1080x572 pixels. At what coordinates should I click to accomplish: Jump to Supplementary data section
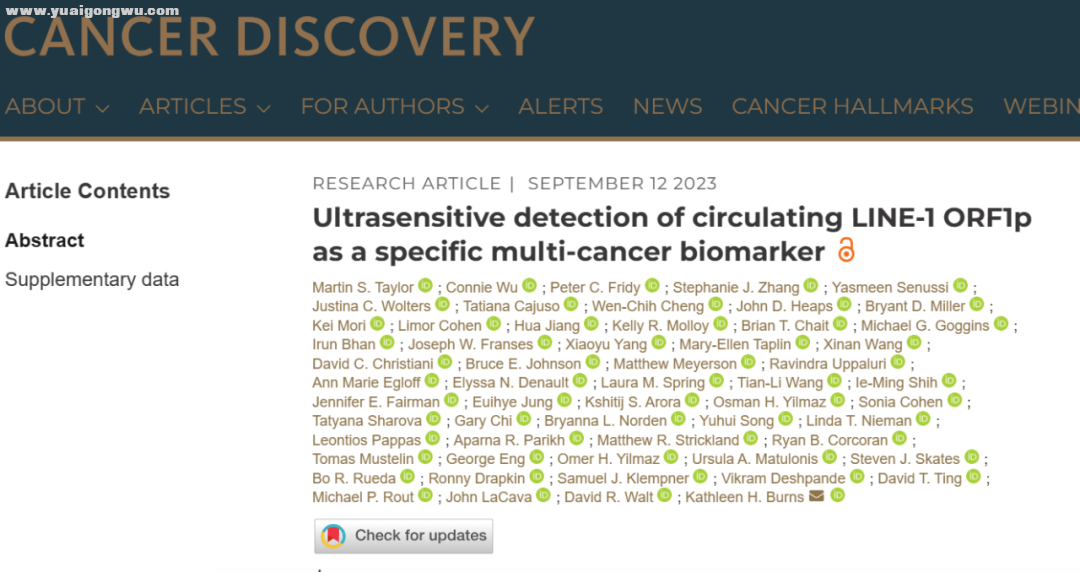click(92, 280)
